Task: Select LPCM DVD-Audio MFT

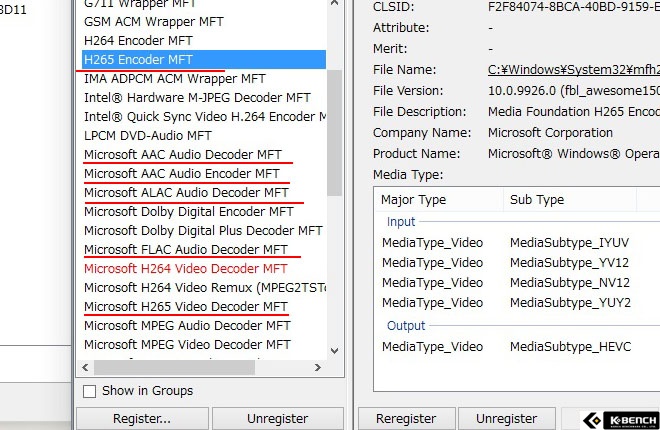Action: coord(148,135)
